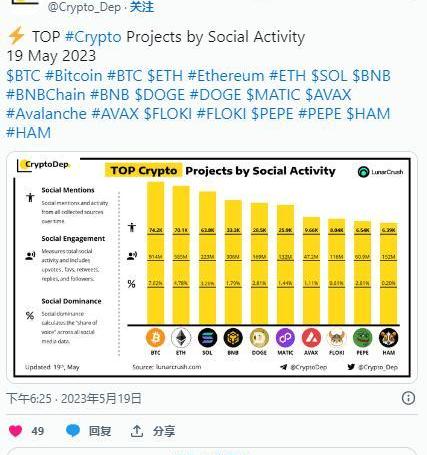Viewport: 427px width, 455px height.
Task: Open the $BTC cashtag link
Action: tap(23, 76)
